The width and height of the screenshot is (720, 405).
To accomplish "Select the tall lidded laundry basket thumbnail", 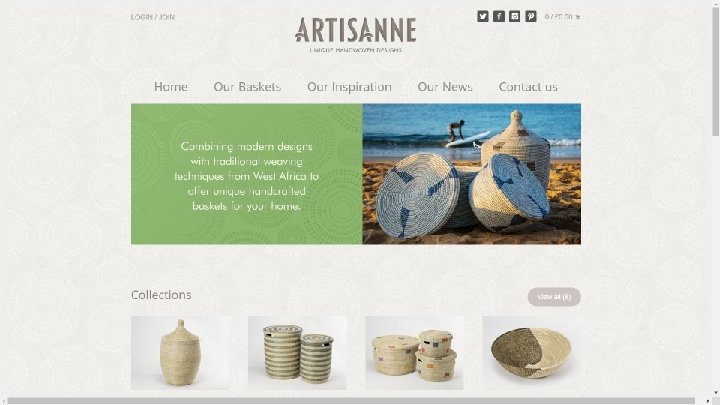I will point(180,353).
